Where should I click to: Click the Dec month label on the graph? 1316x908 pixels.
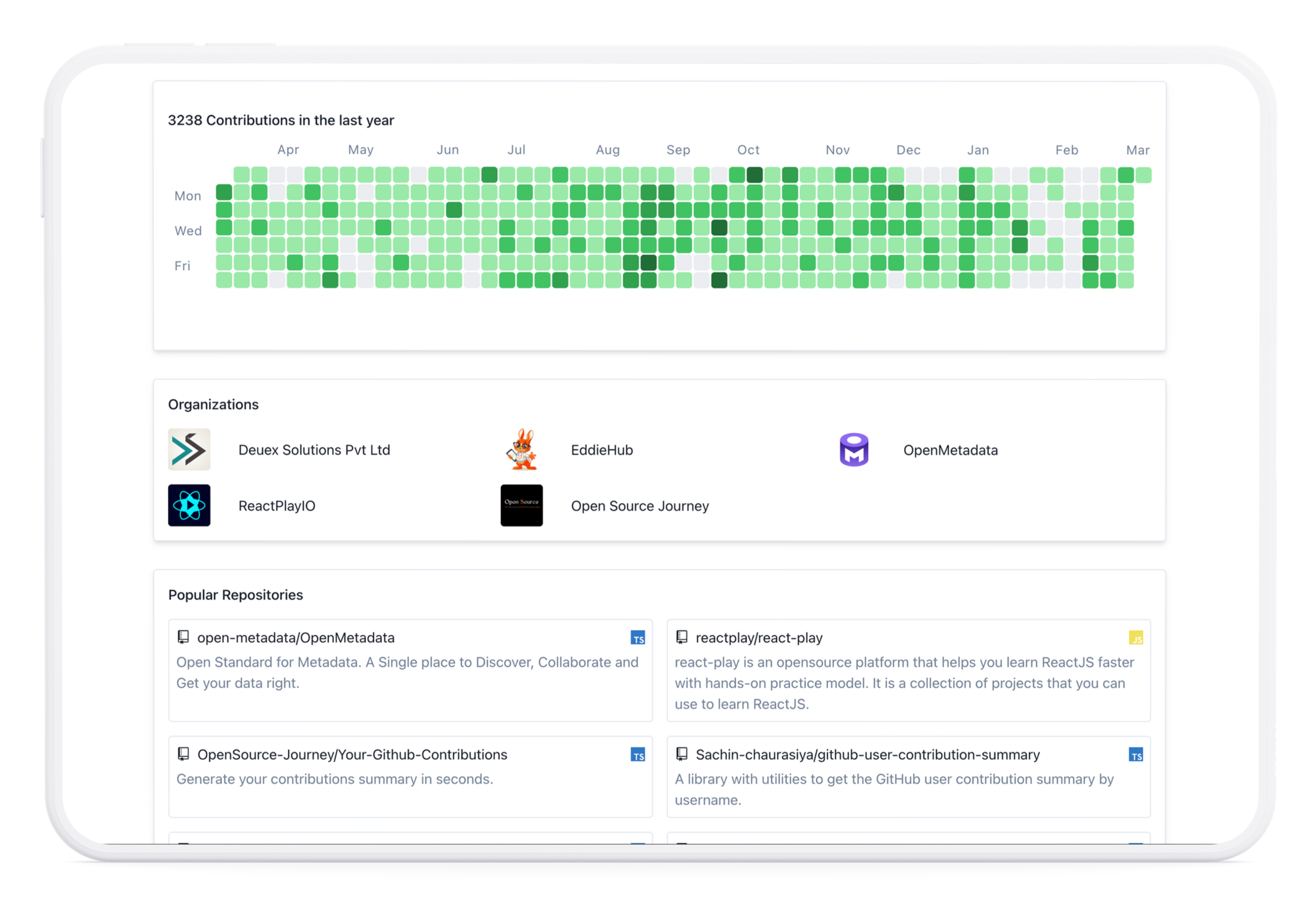(x=908, y=149)
